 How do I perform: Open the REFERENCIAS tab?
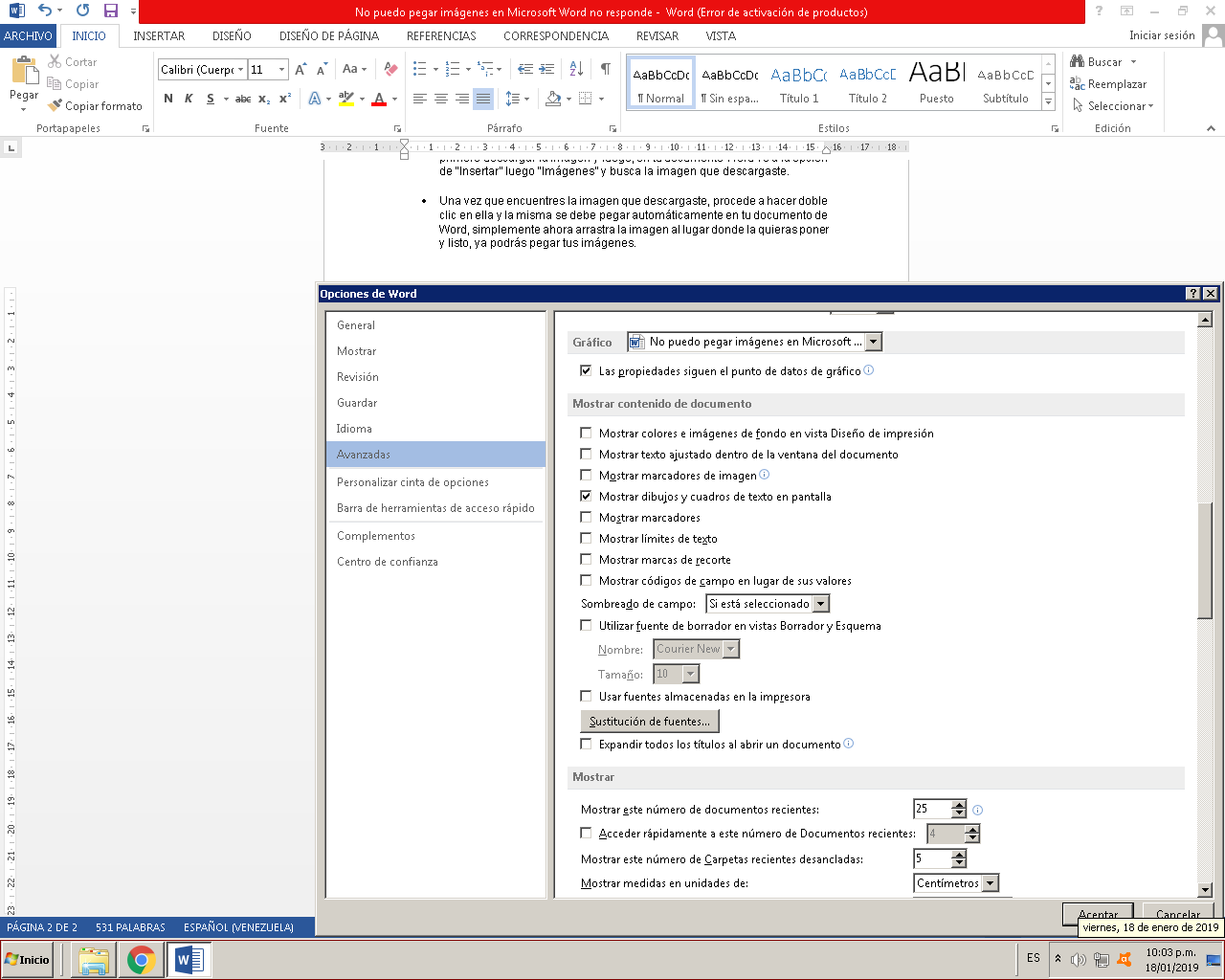pyautogui.click(x=441, y=35)
